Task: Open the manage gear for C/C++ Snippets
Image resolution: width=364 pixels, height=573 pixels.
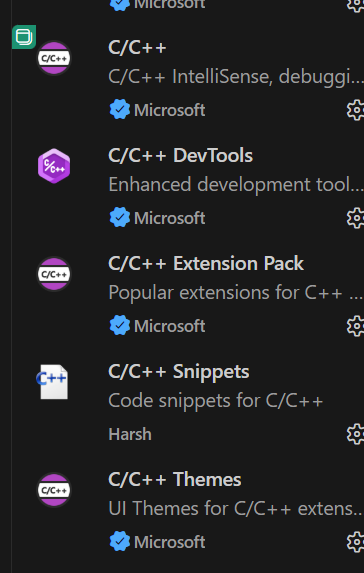Action: [x=355, y=434]
